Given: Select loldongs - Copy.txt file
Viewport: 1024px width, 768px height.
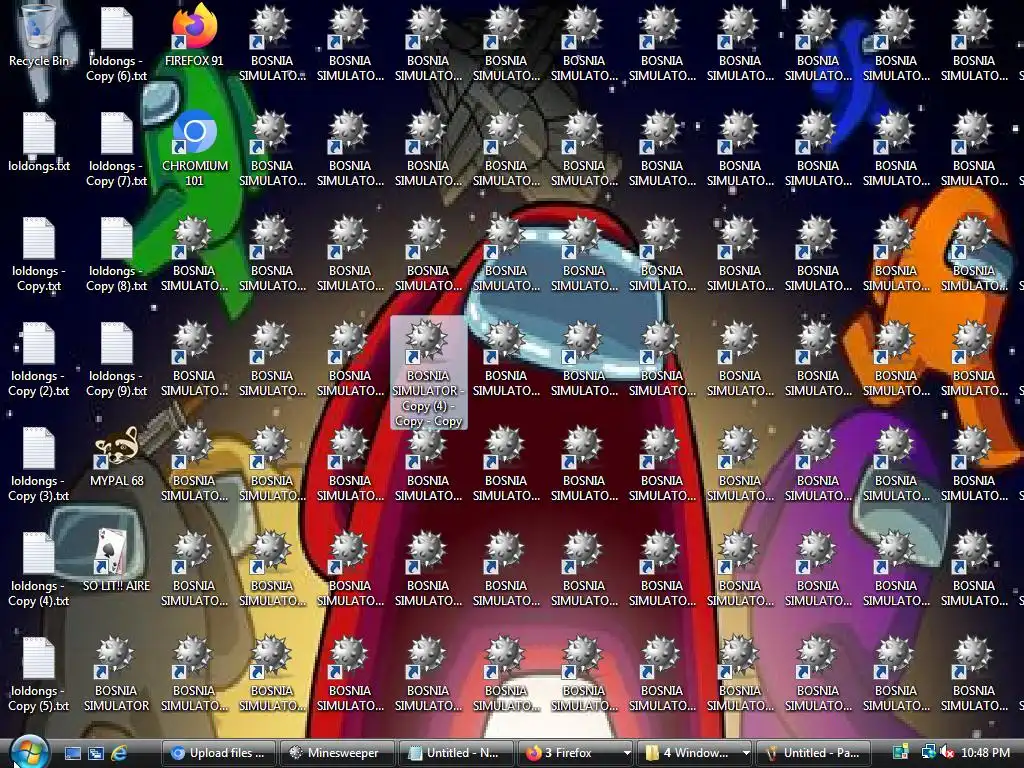Looking at the screenshot, I should [39, 253].
